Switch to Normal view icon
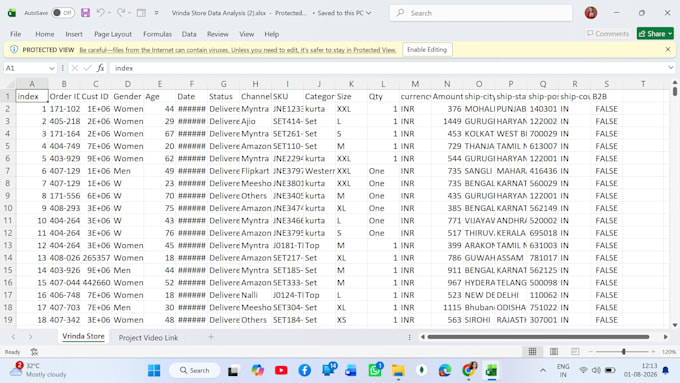The width and height of the screenshot is (680, 383). click(x=532, y=351)
